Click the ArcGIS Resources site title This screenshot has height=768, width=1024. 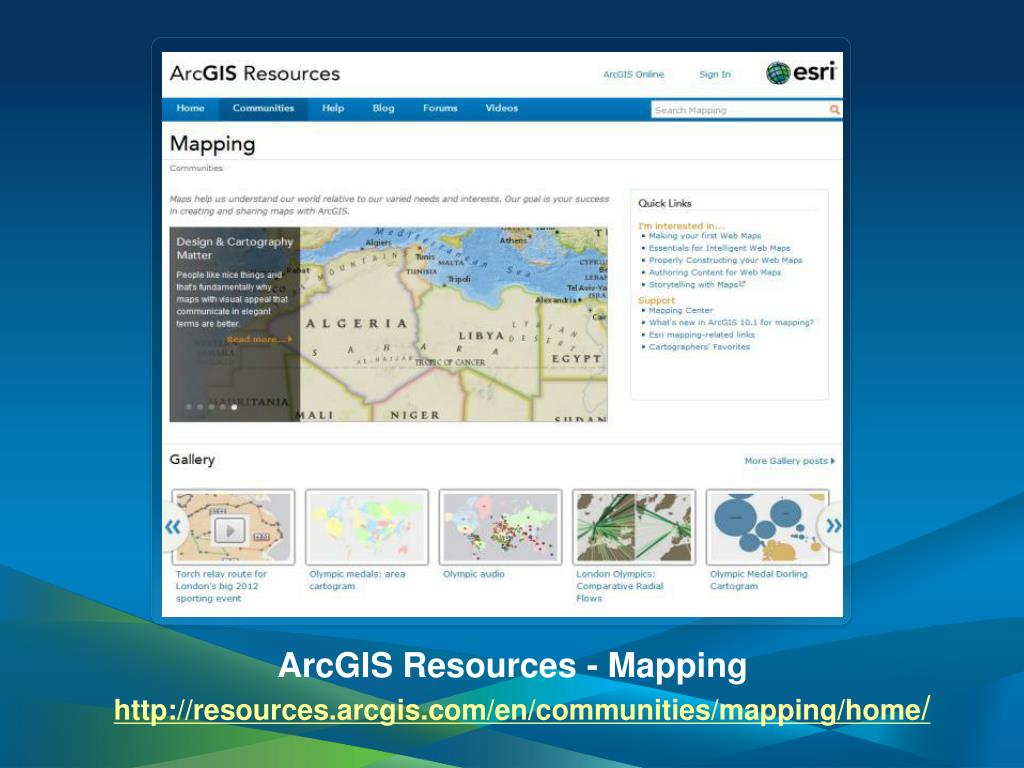(255, 73)
